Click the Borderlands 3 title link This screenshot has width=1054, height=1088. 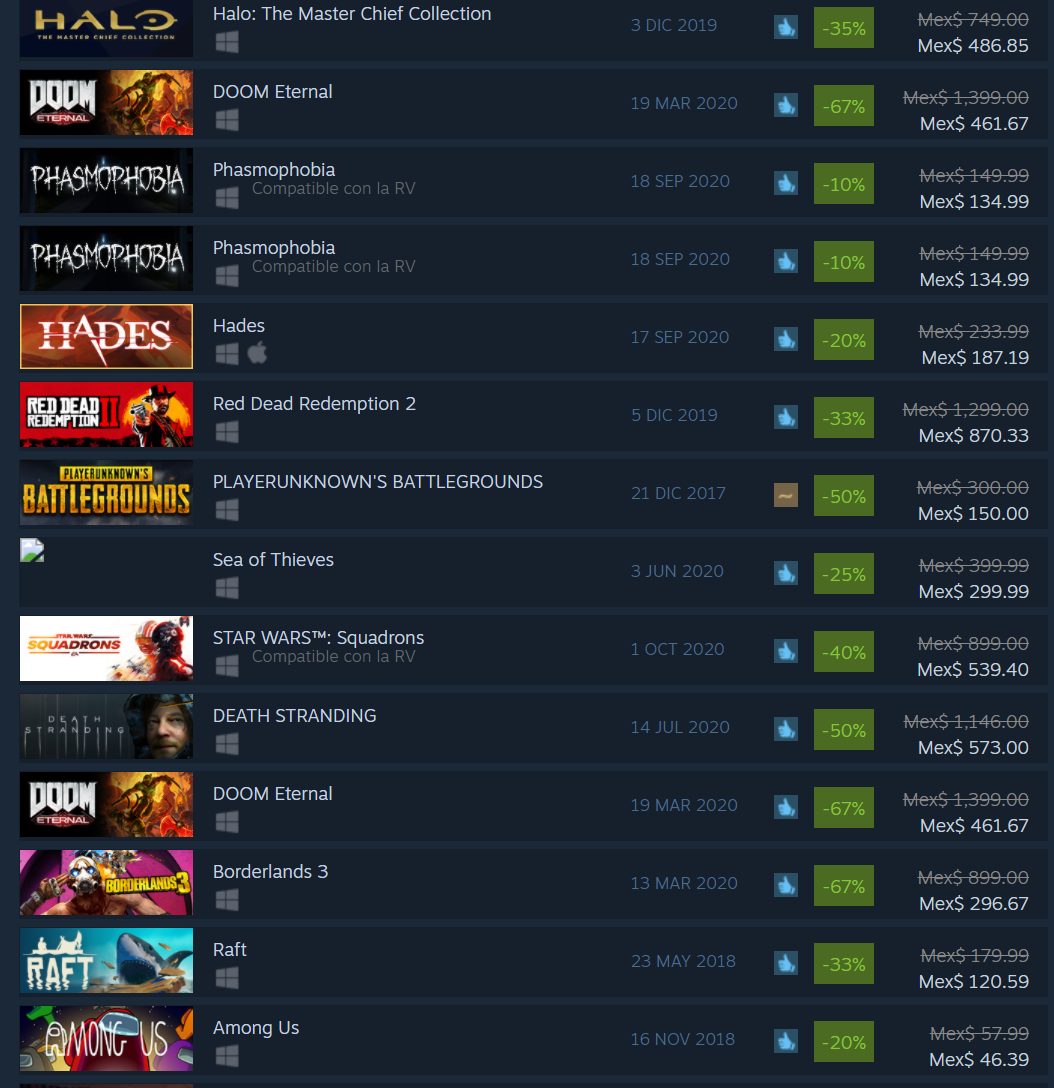tap(270, 872)
